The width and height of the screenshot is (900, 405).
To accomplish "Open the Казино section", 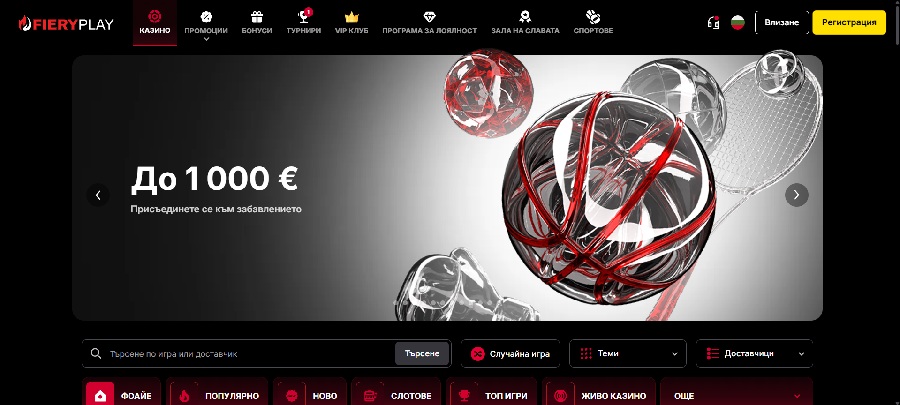I will [154, 22].
